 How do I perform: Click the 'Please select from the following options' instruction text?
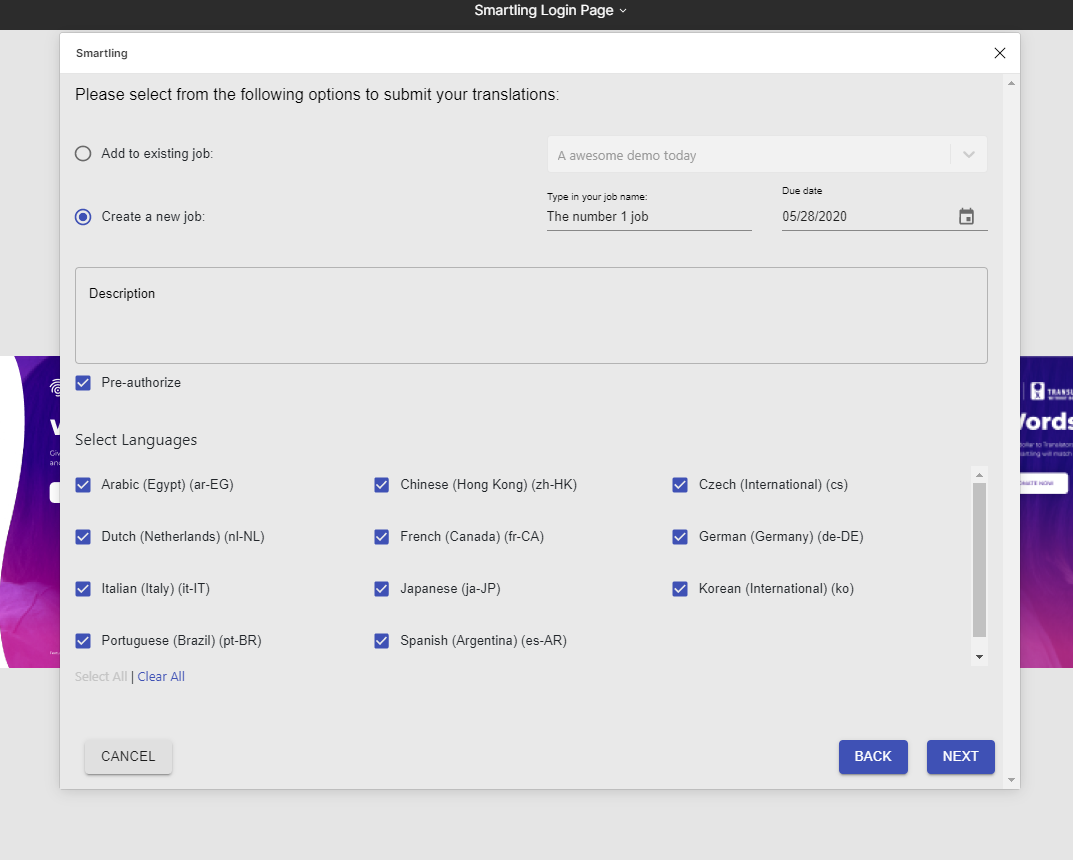(317, 95)
